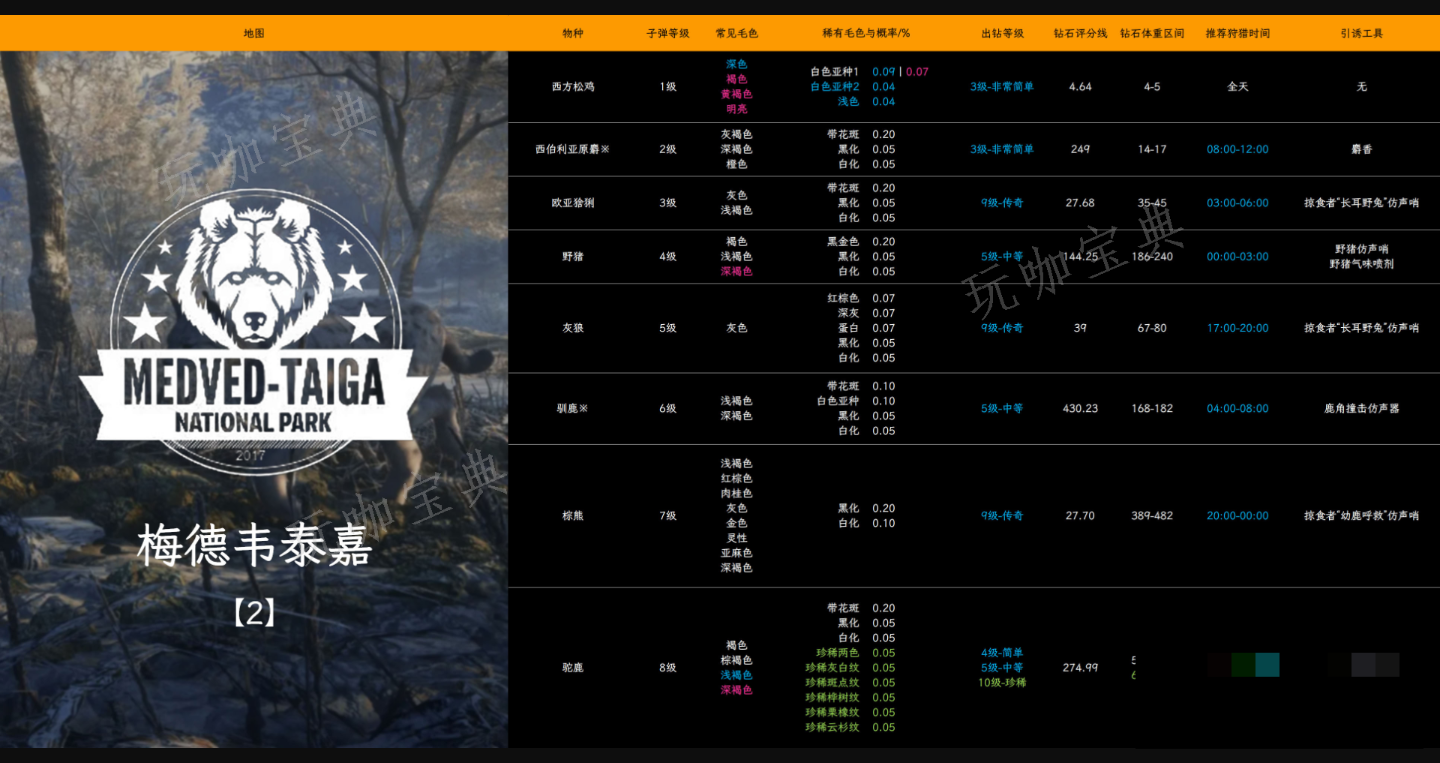
Task: Click the teal color block in 驼鹿 row
Action: [1267, 665]
